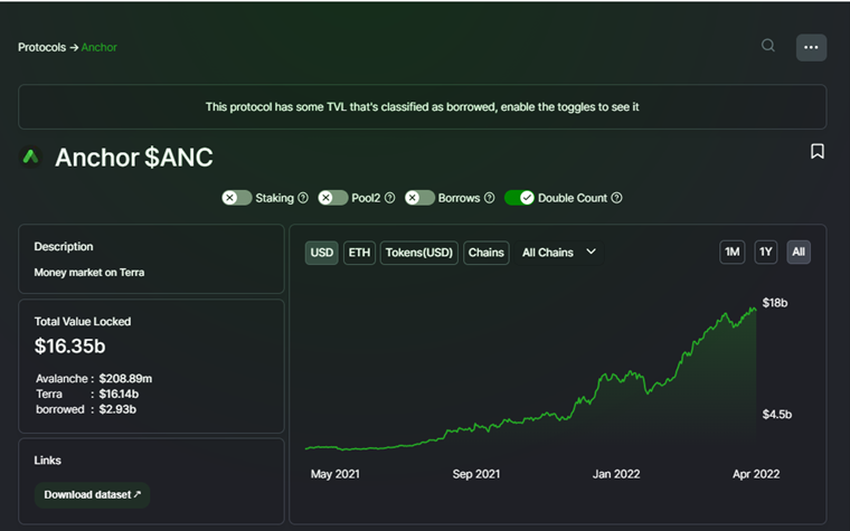
Task: Click the Anchor green logo icon
Action: pos(31,157)
